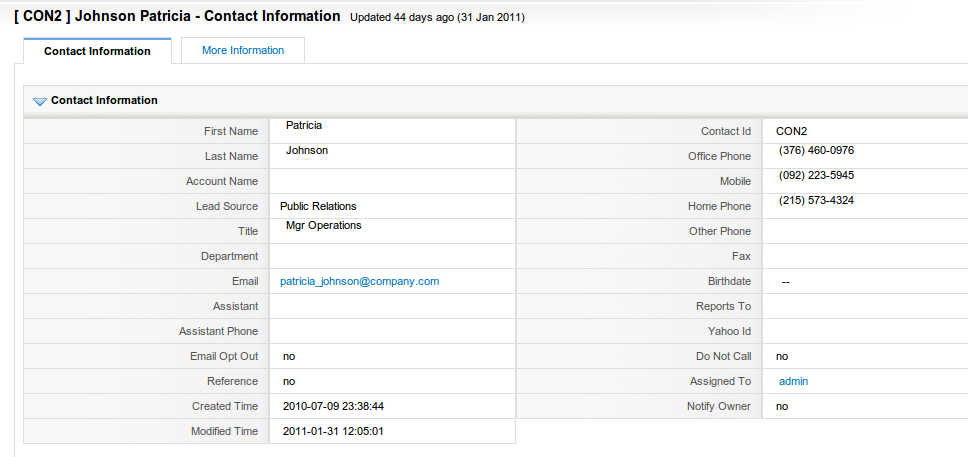968x457 pixels.
Task: Click the Notify Owner value
Action: [x=782, y=407]
